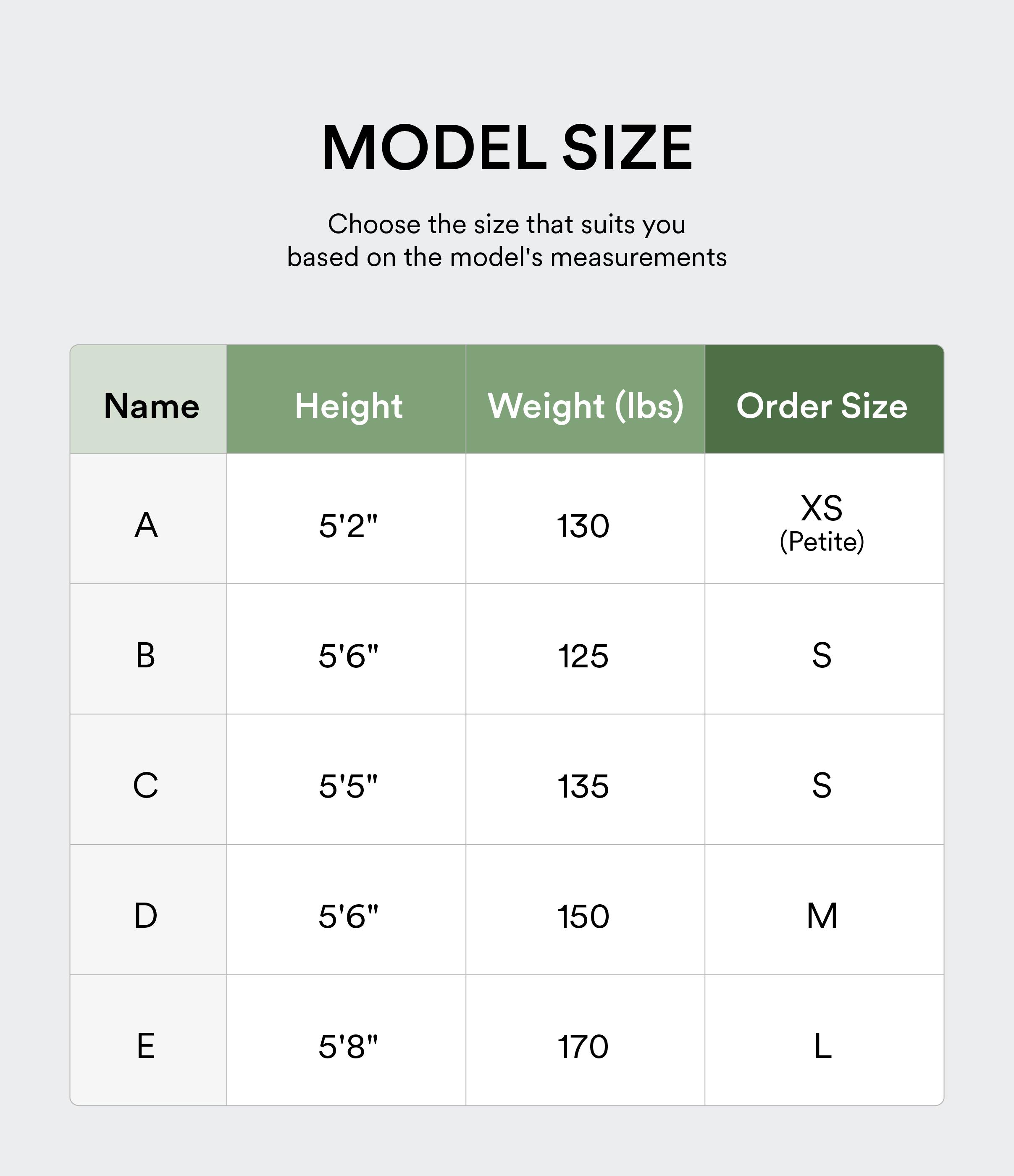Select model C name cell

coord(146,786)
